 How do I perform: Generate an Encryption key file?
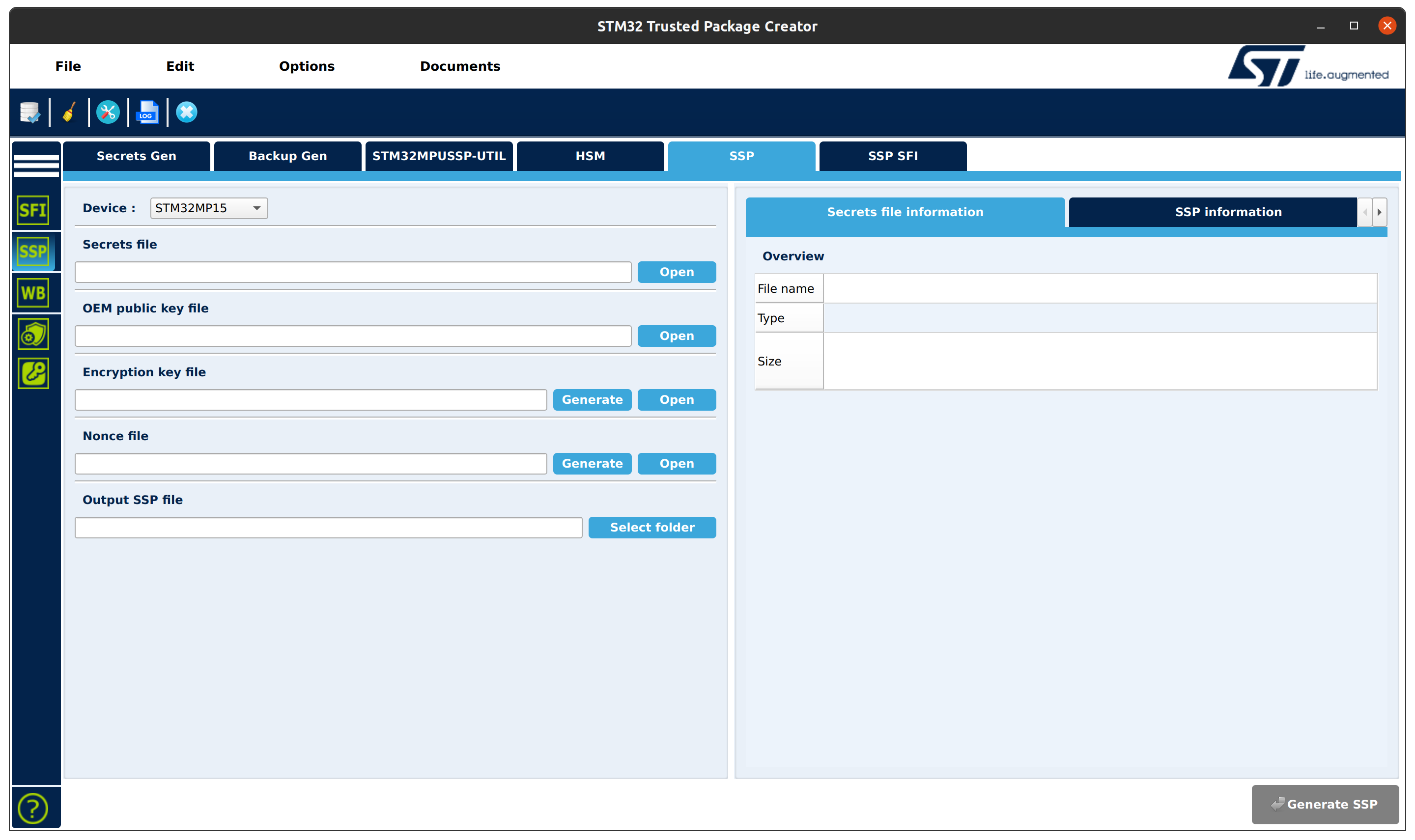click(592, 400)
